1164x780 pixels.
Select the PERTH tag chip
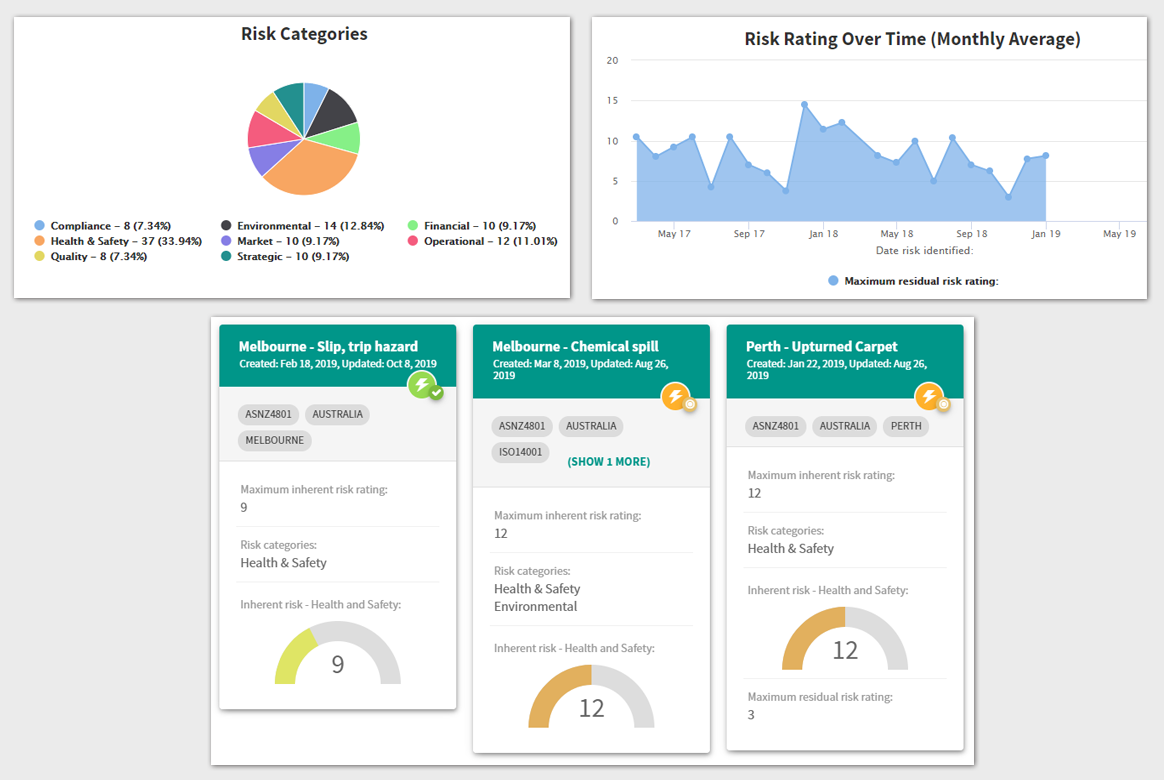click(x=906, y=426)
